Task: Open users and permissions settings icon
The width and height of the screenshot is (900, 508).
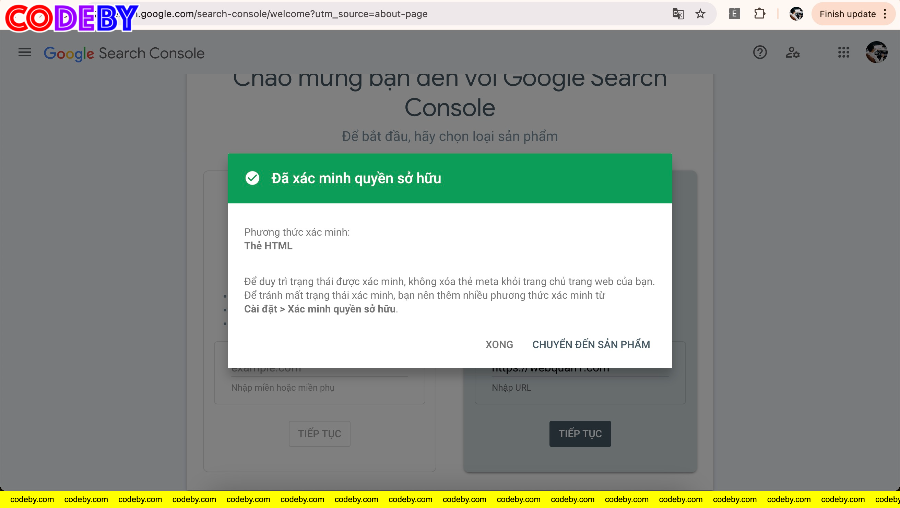Action: click(x=793, y=53)
